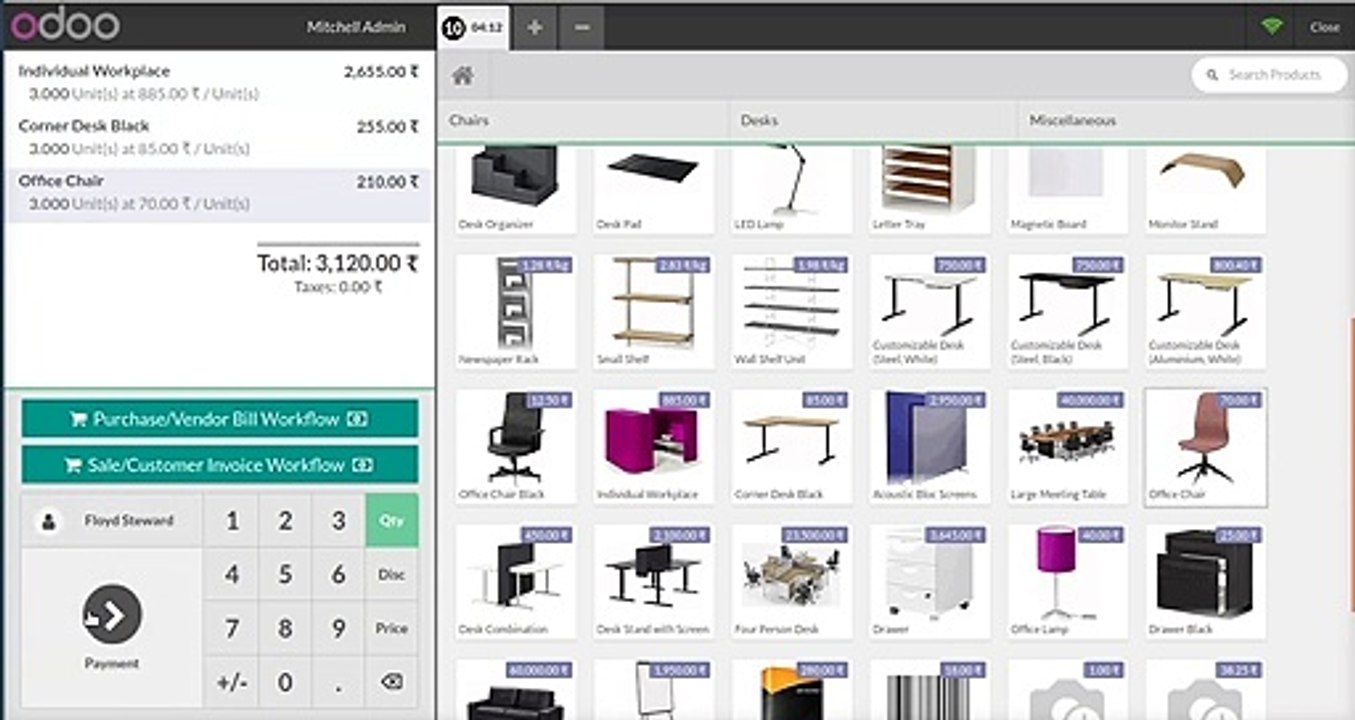This screenshot has height=720, width=1355.
Task: Add Four Person Desk product
Action: pos(791,581)
